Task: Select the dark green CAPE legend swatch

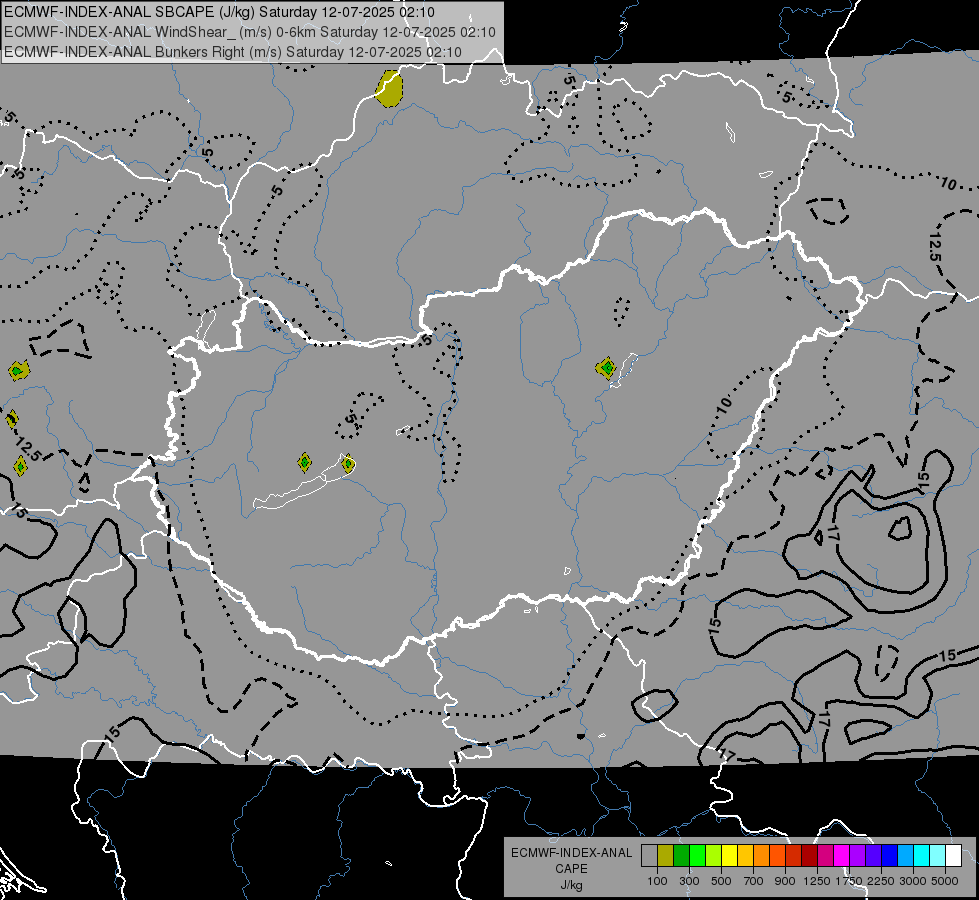Action: coord(681,856)
